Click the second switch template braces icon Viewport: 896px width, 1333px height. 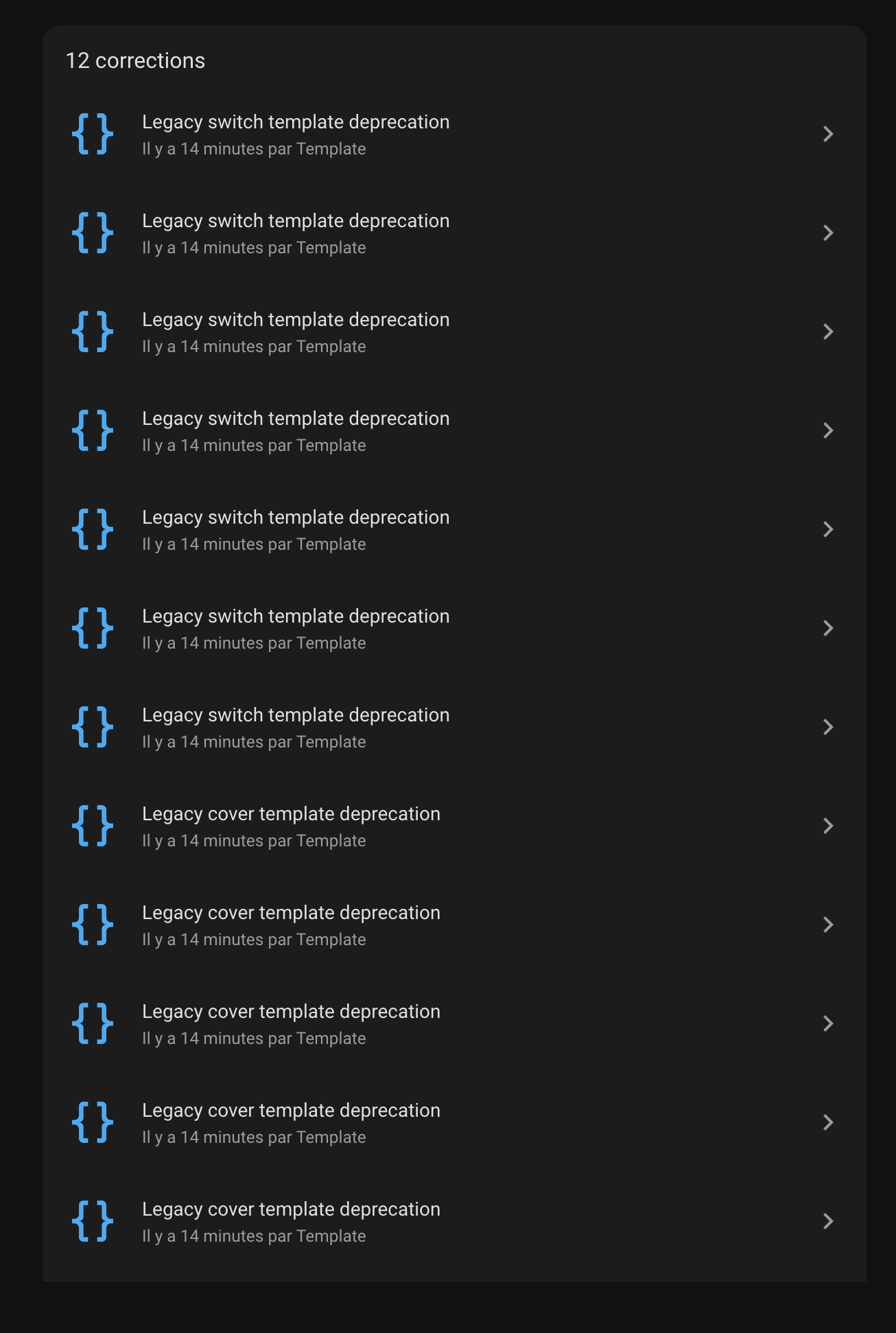tap(93, 233)
